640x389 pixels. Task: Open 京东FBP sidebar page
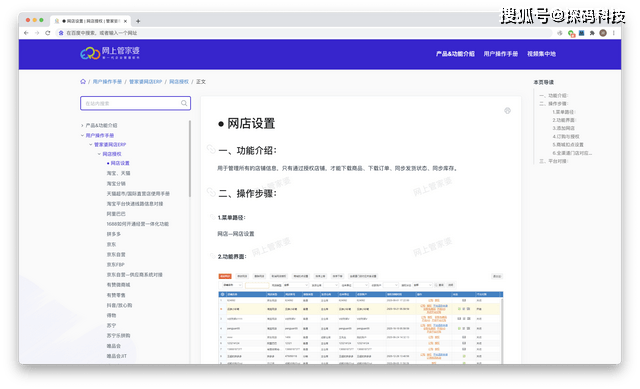(116, 265)
